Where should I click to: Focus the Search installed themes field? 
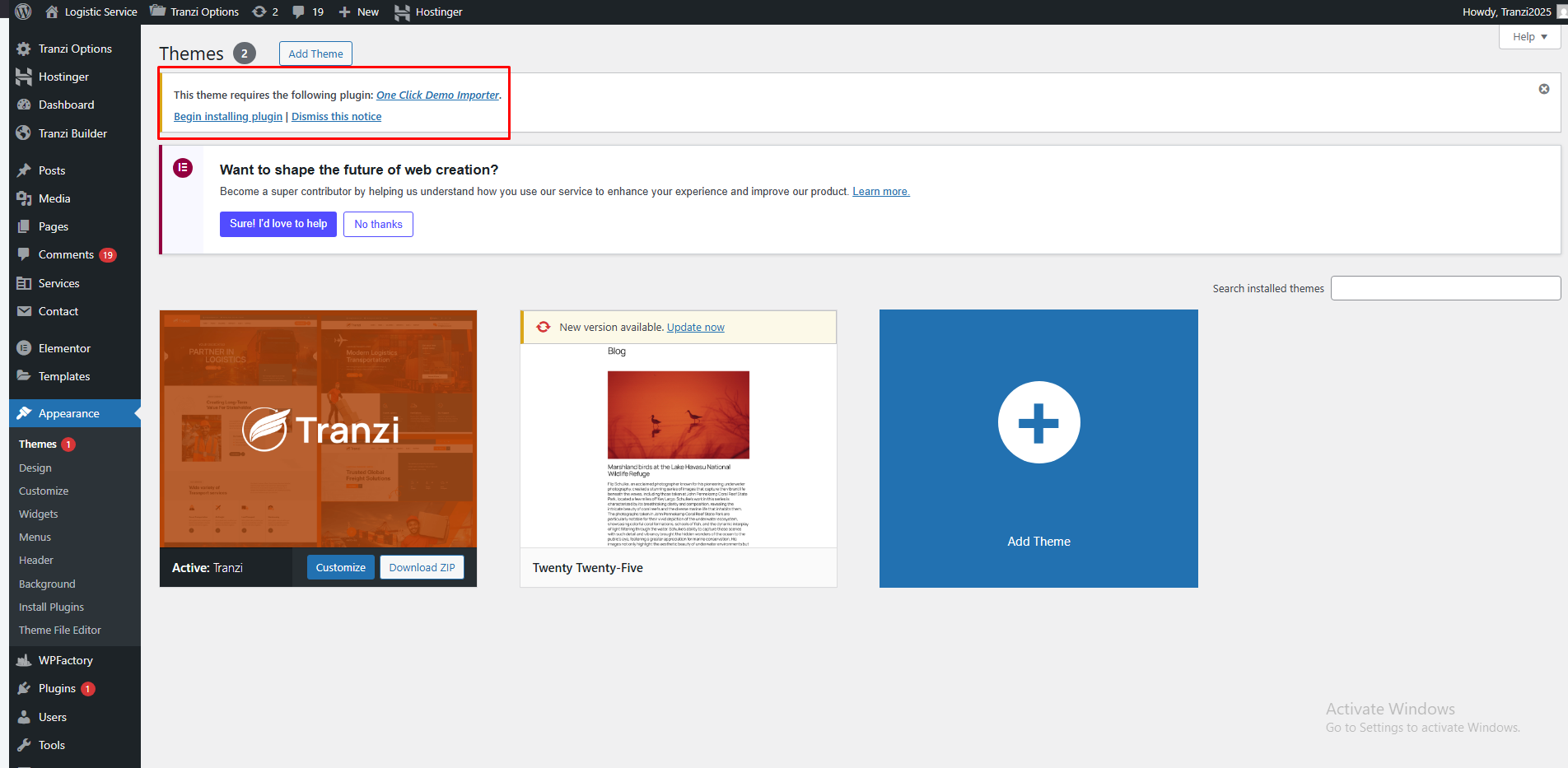[x=1445, y=288]
